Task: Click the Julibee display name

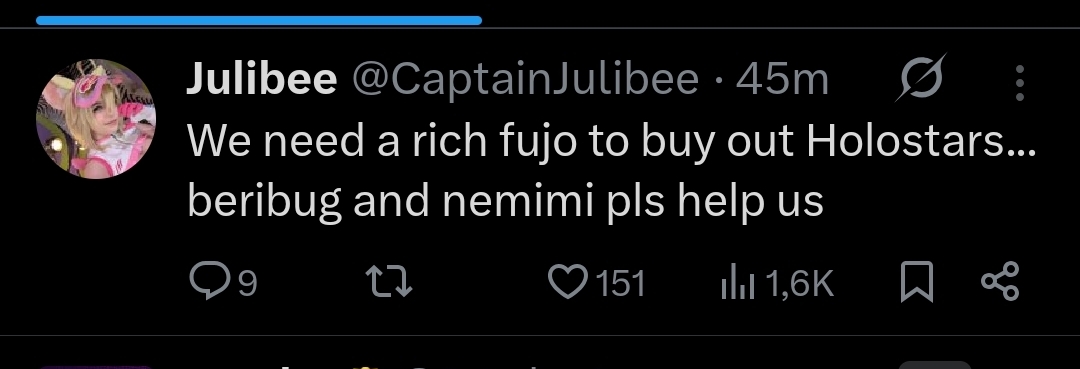Action: [x=262, y=79]
